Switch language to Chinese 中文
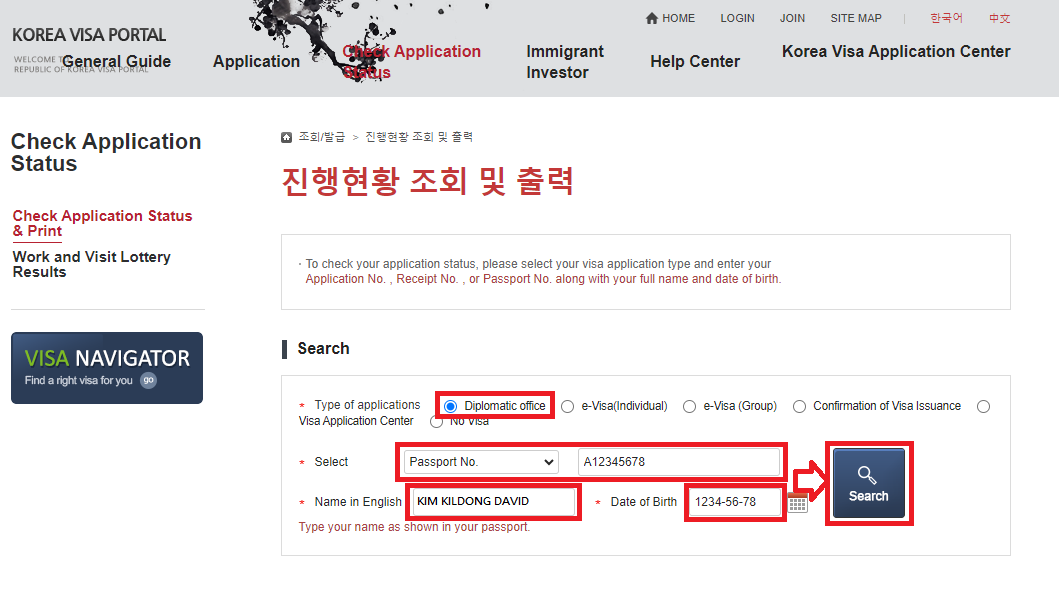This screenshot has height=607, width=1059. 1000,18
